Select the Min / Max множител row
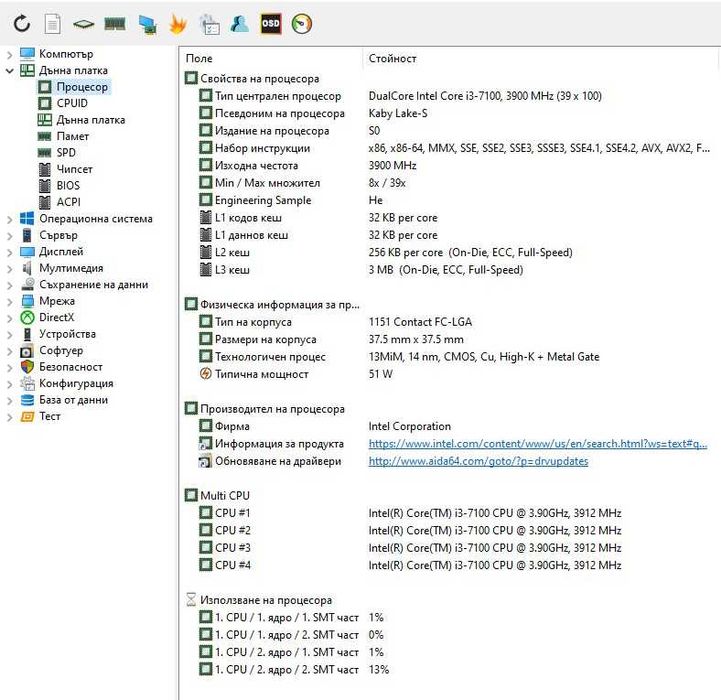 click(x=302, y=183)
